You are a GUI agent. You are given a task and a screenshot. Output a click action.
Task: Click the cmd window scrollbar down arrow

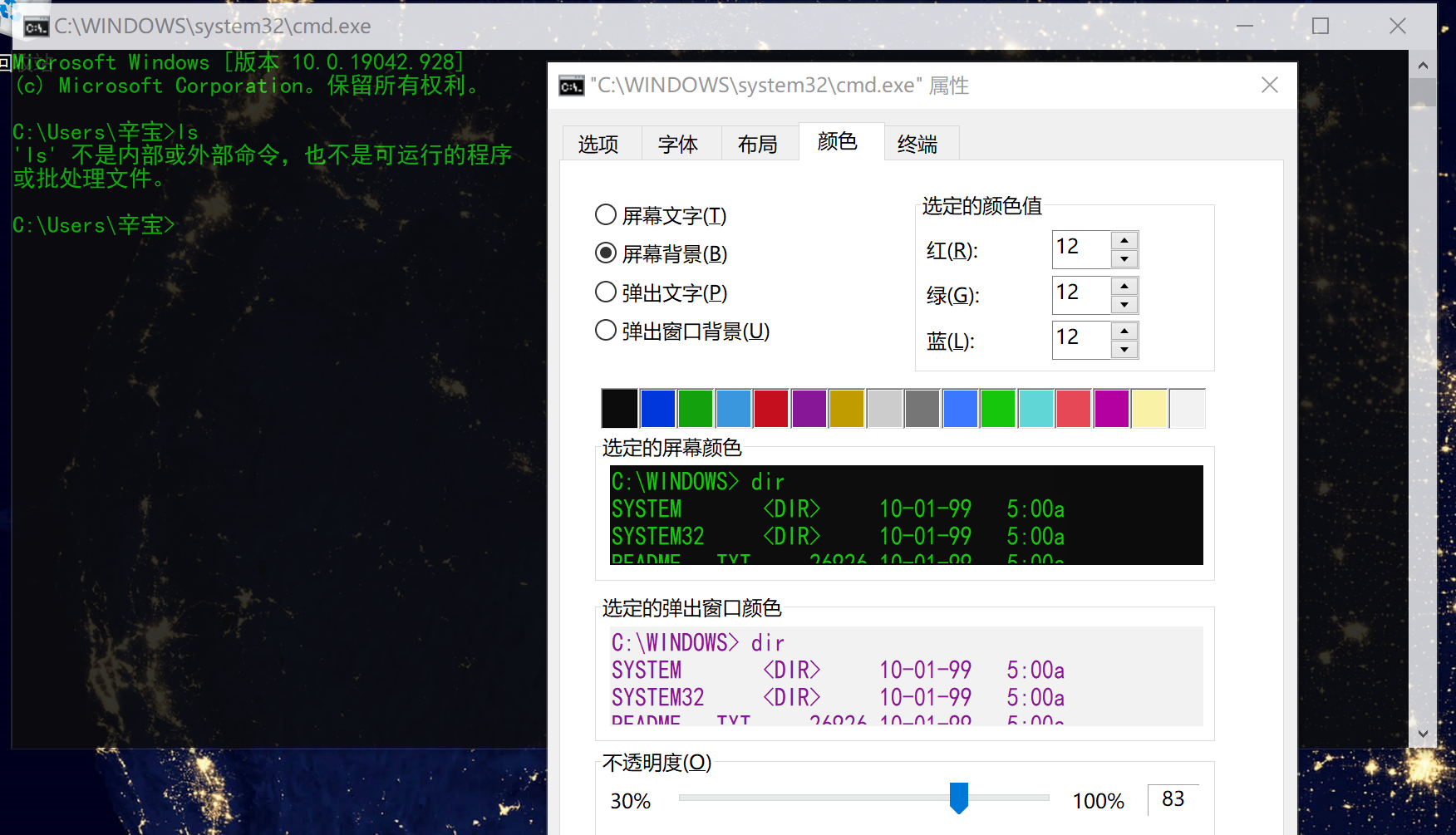[1423, 734]
